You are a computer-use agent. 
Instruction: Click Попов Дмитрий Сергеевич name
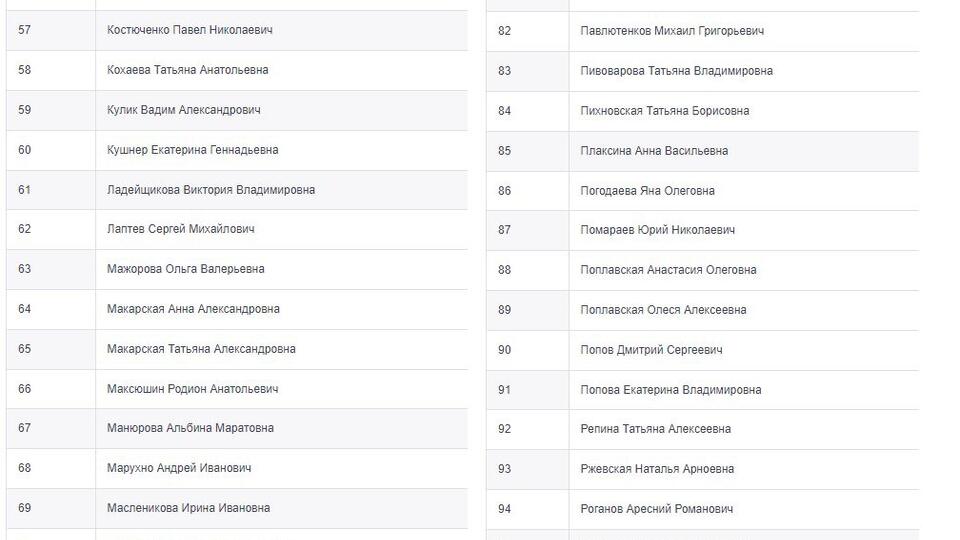(x=651, y=350)
